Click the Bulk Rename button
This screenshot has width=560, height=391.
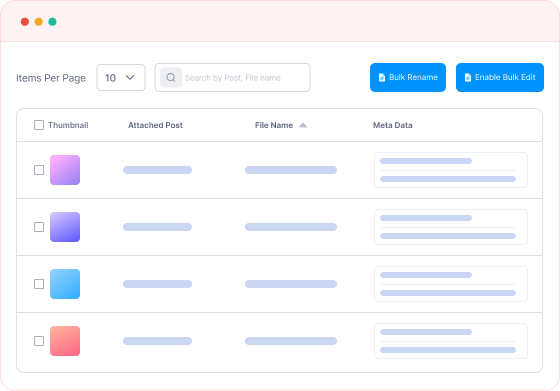[x=408, y=77]
